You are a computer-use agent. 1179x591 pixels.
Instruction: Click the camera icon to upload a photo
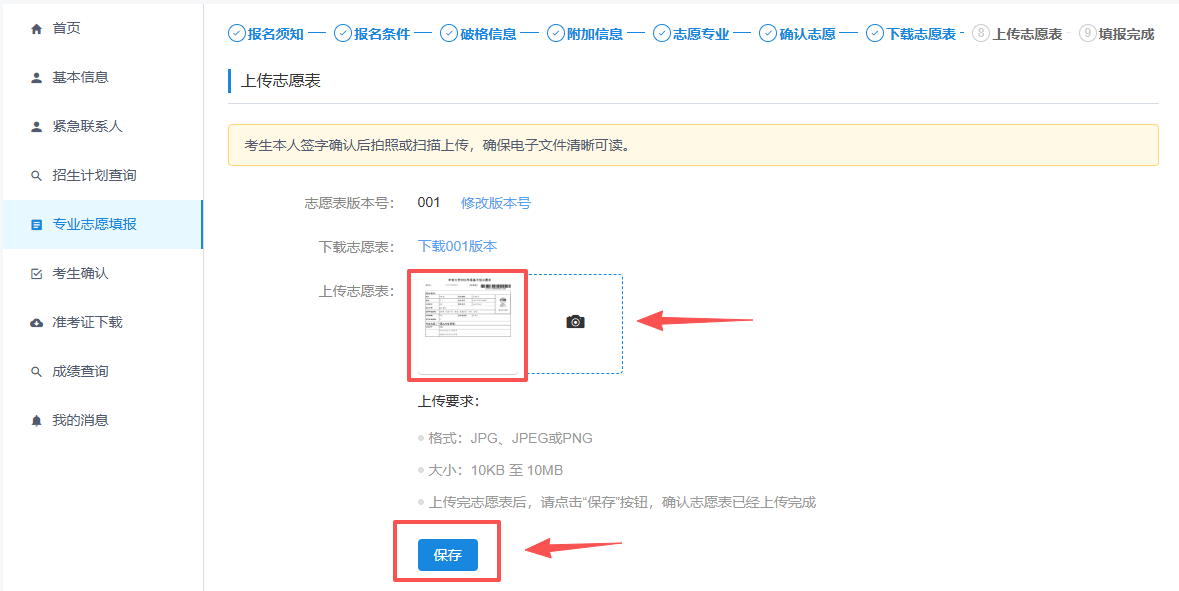point(575,321)
